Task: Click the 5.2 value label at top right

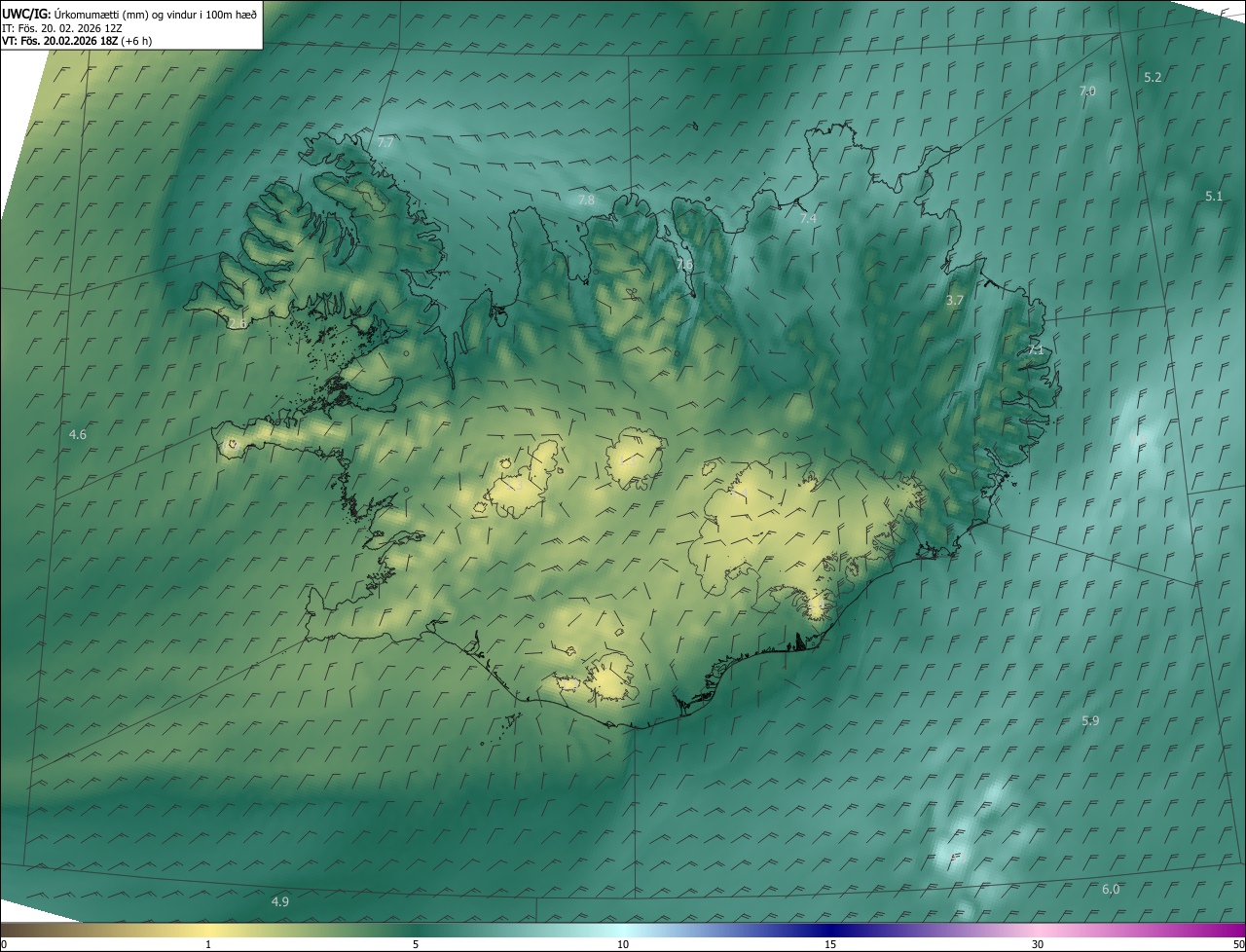Action: click(1153, 77)
